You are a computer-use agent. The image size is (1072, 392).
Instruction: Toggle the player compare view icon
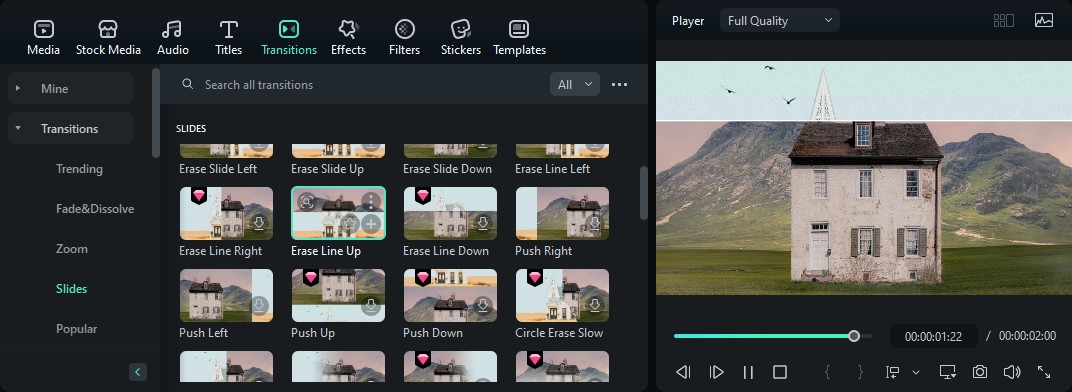1004,21
